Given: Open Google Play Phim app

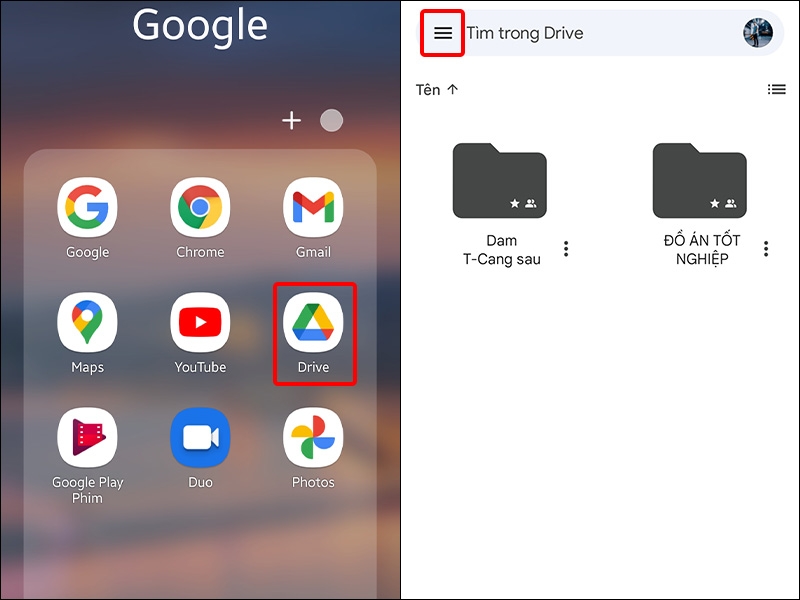Looking at the screenshot, I should point(87,437).
